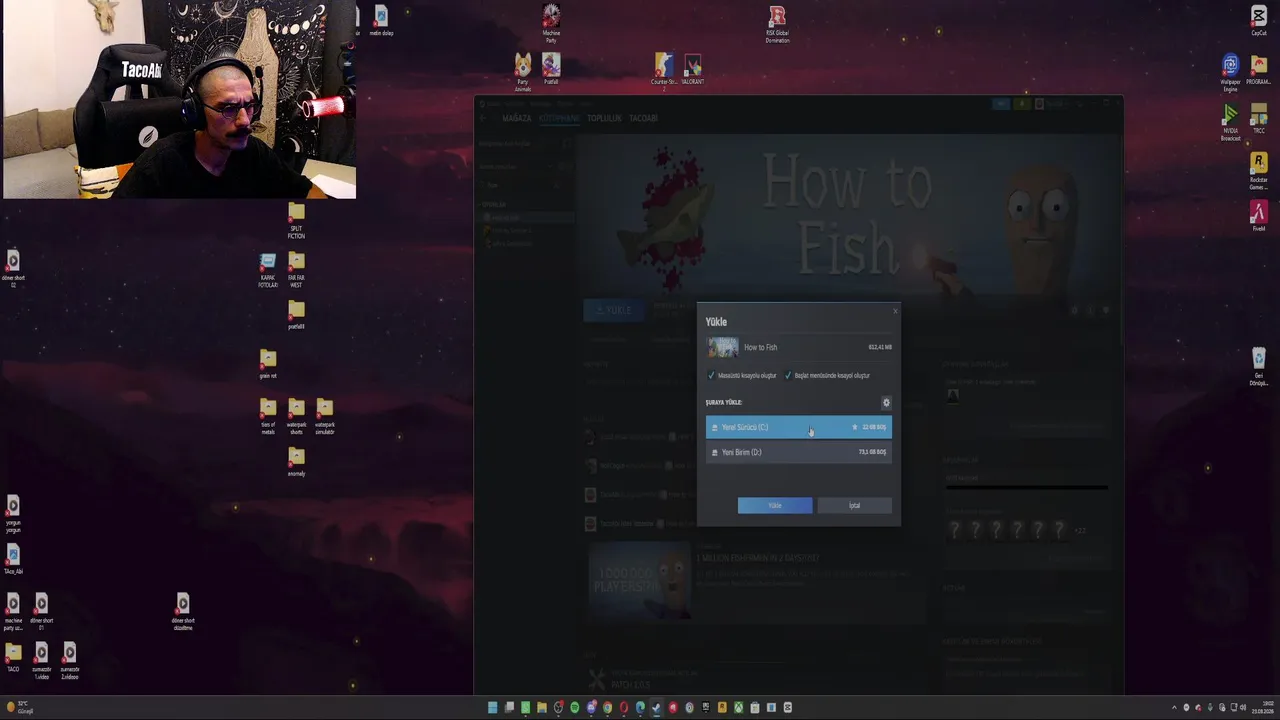1280x720 pixels.
Task: Open install location settings gear
Action: pyautogui.click(x=886, y=403)
